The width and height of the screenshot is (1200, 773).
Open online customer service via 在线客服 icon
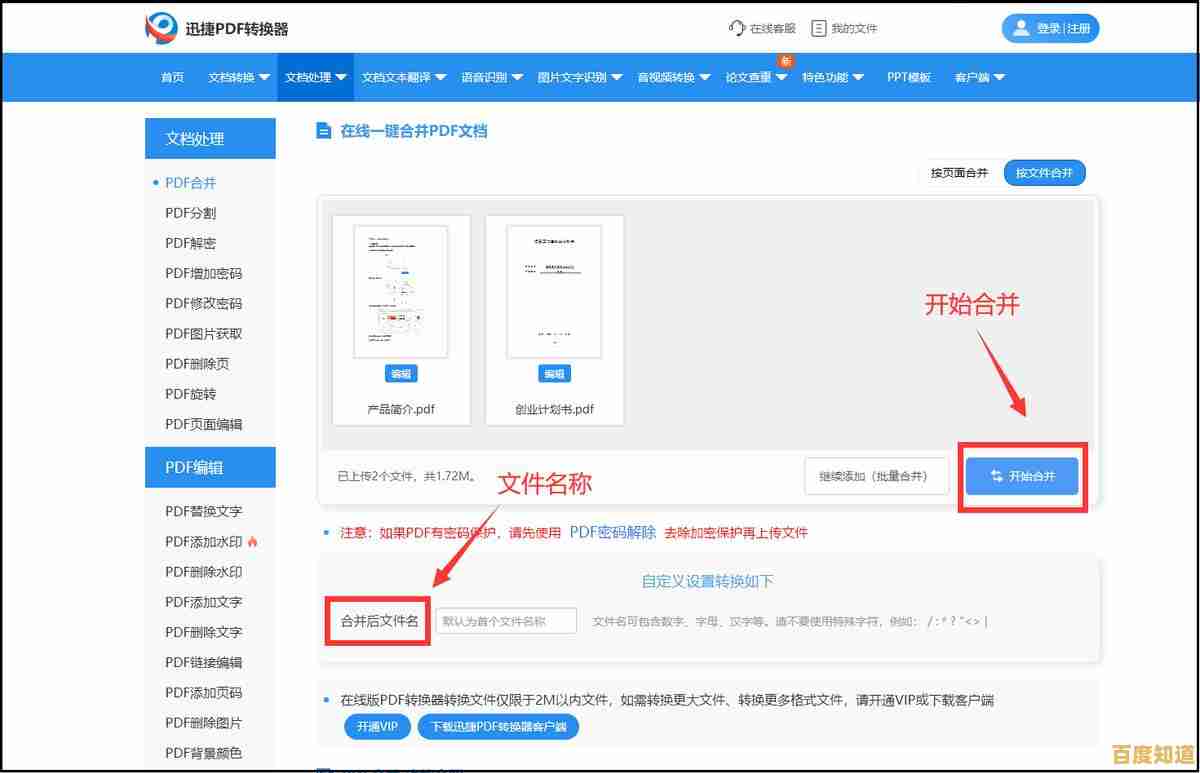click(735, 28)
